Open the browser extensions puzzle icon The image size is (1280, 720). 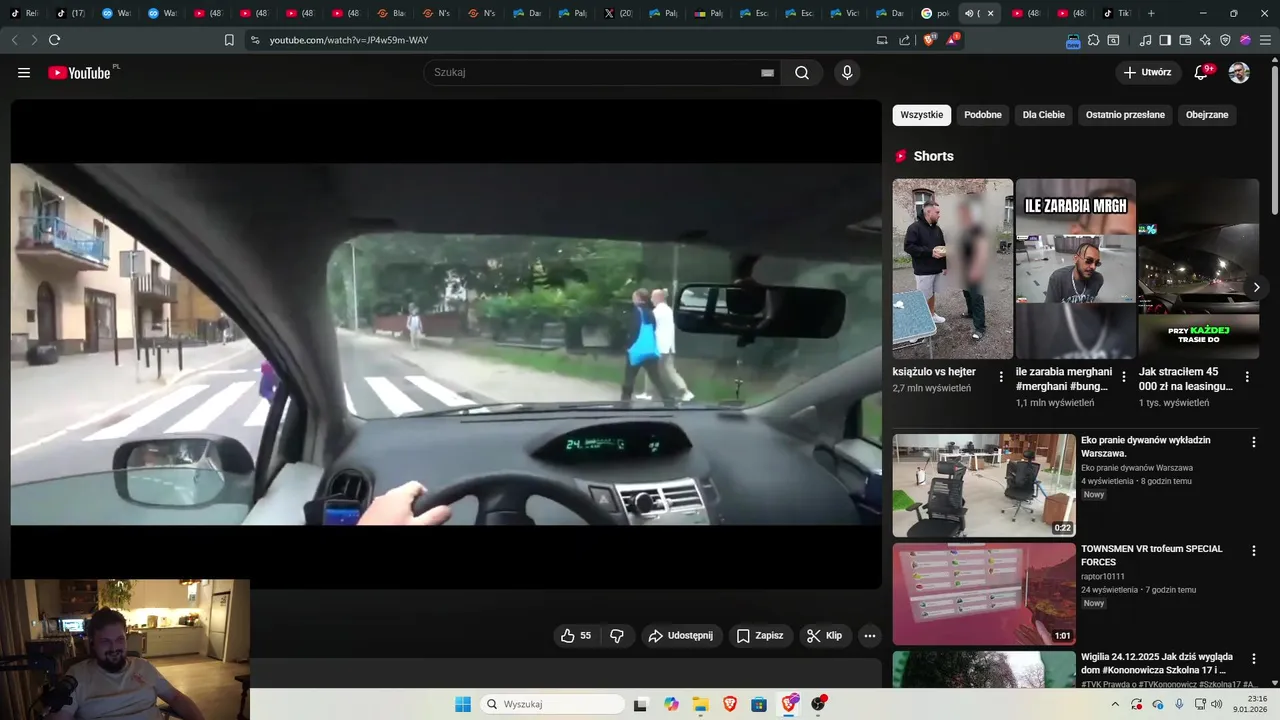pyautogui.click(x=1094, y=40)
